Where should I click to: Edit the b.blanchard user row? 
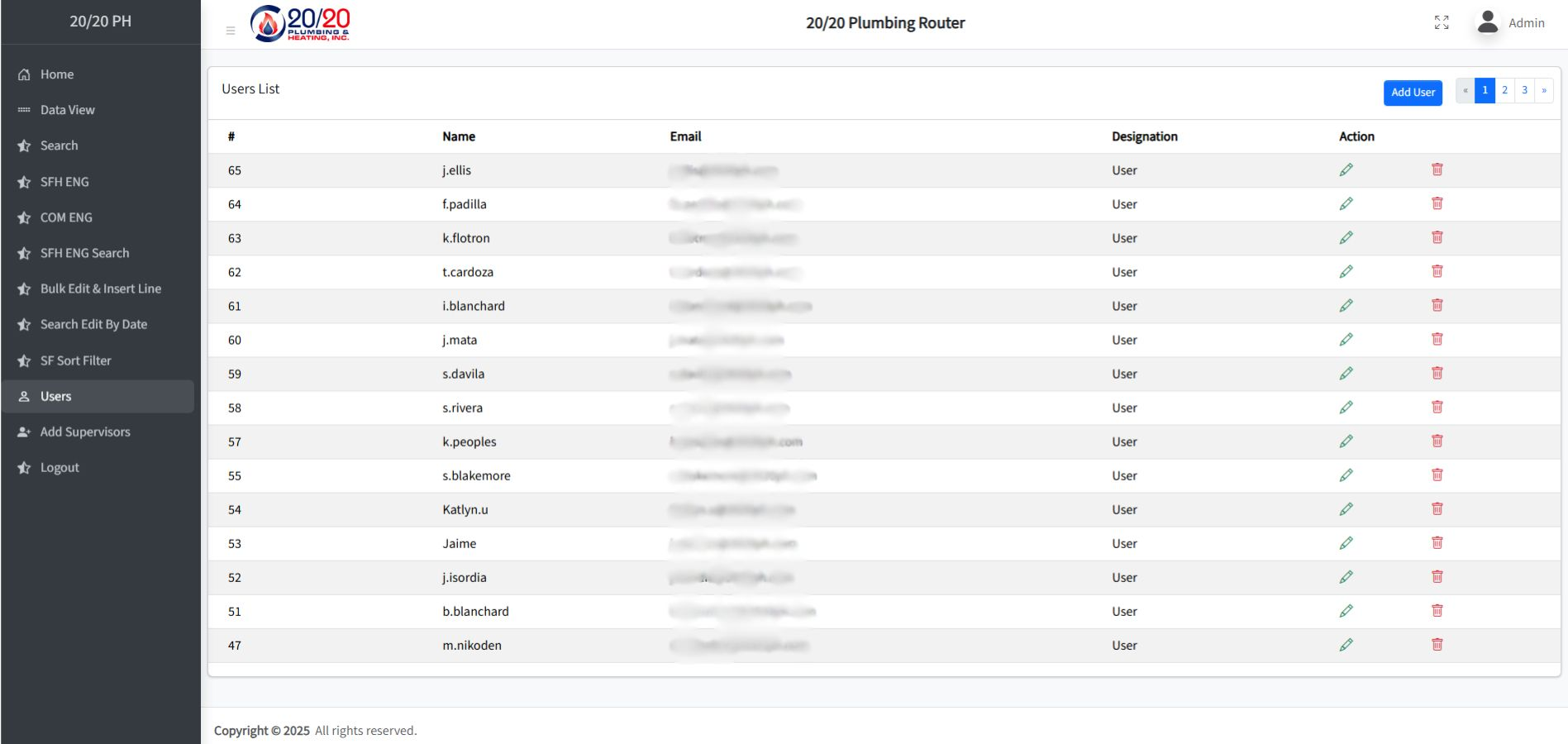pos(1346,611)
